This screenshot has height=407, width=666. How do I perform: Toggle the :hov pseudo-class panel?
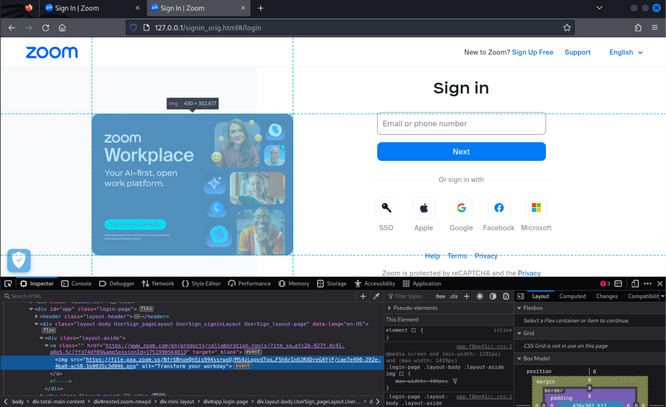tap(440, 297)
